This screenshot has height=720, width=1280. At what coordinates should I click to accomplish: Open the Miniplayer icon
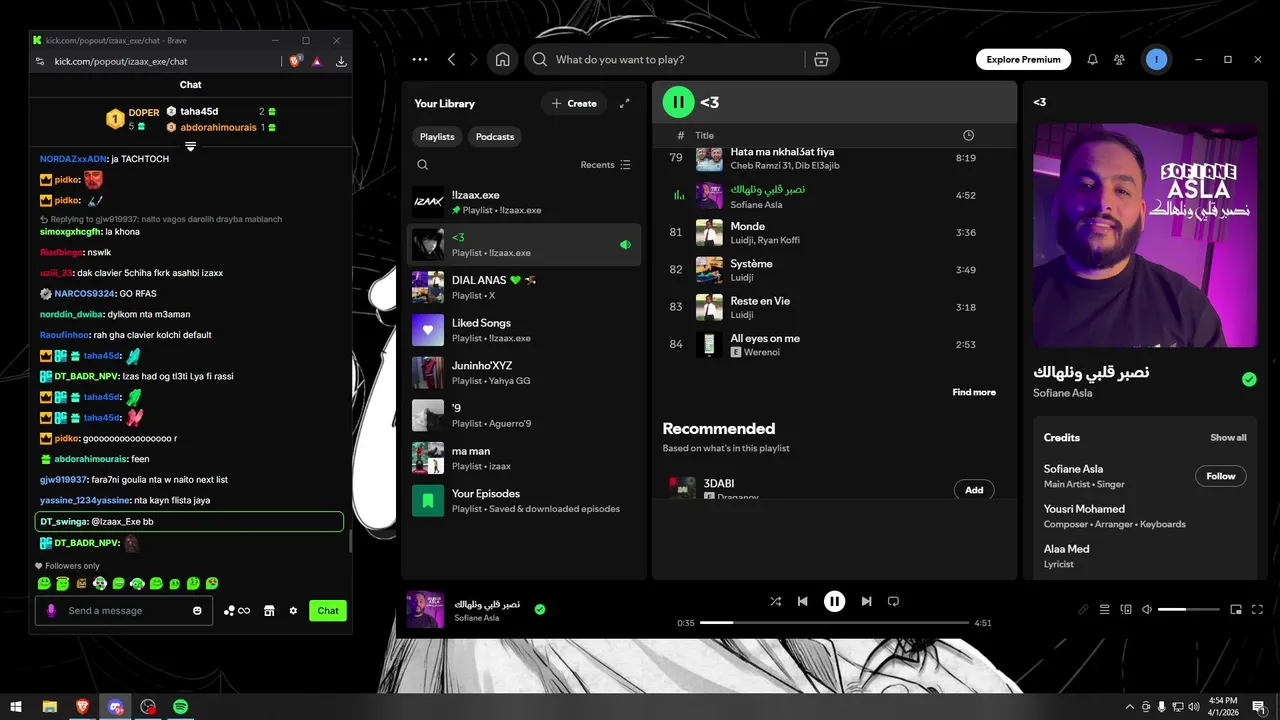coord(1236,609)
